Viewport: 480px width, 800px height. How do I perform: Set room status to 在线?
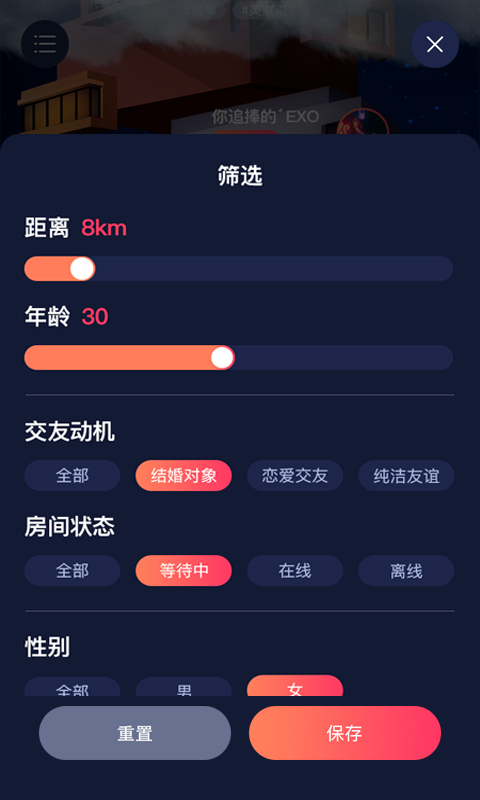[x=295, y=570]
